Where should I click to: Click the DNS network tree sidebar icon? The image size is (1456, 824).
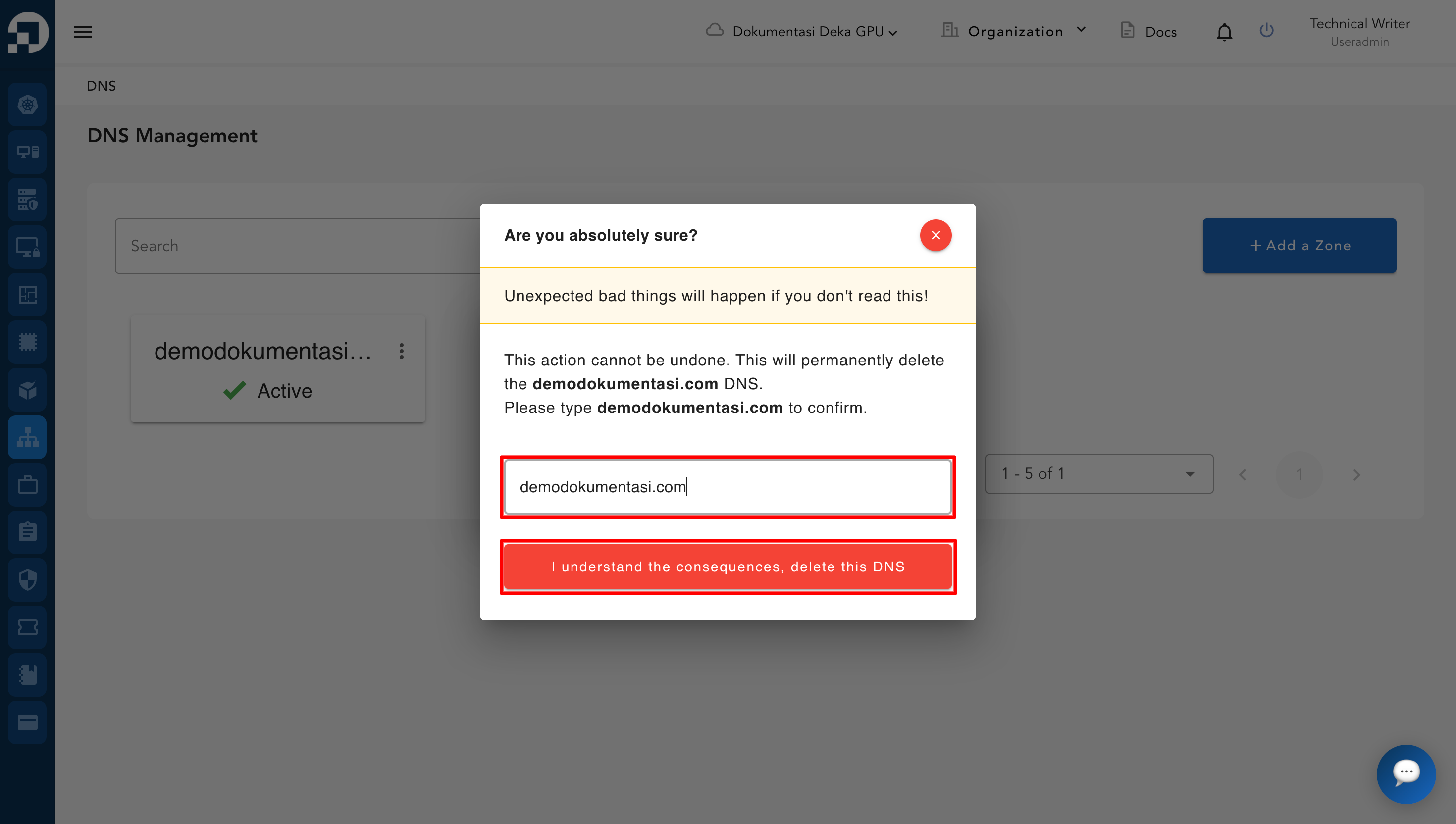click(x=27, y=437)
